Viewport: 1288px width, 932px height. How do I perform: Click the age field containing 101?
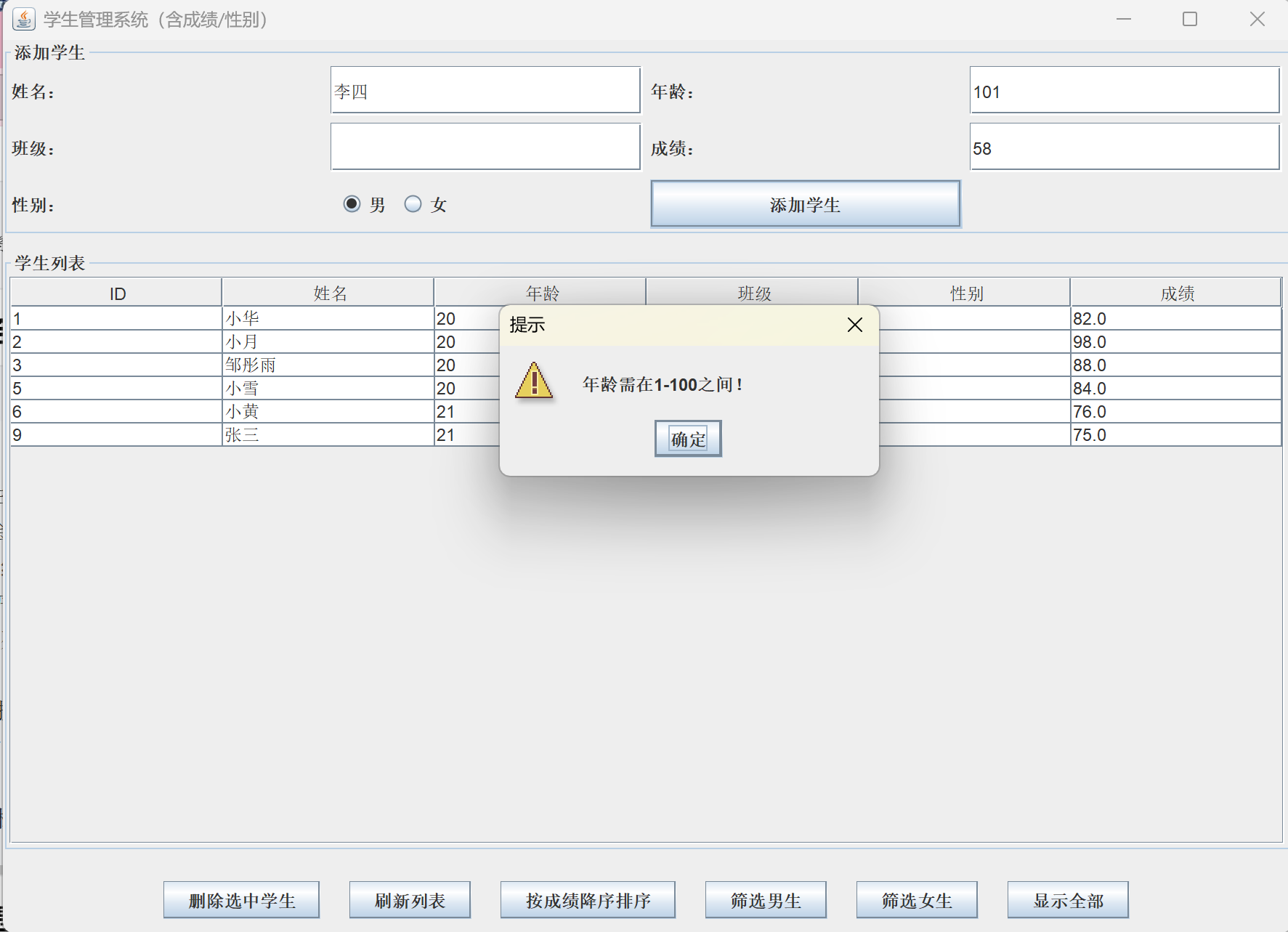(1124, 90)
